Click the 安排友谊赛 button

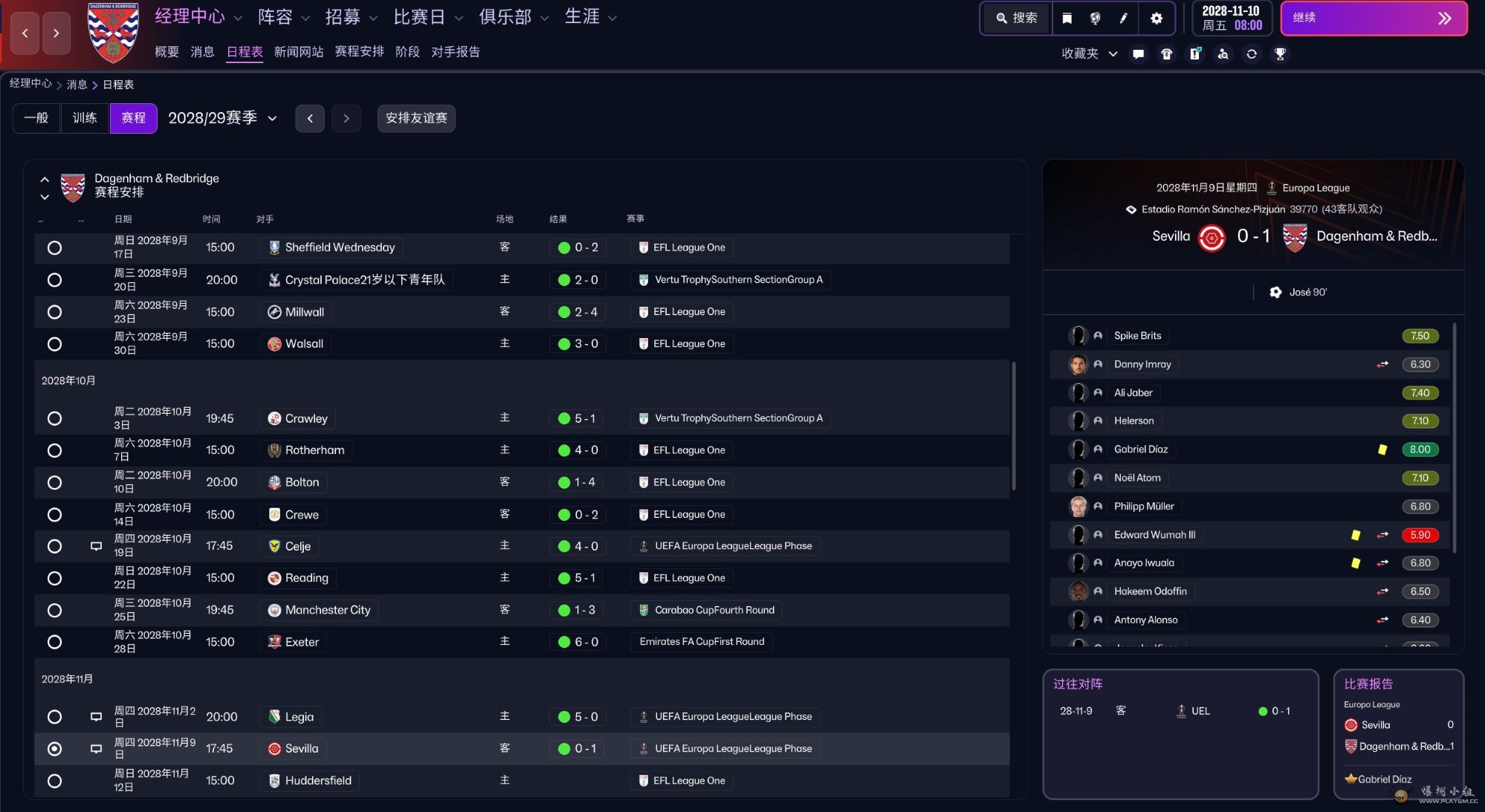[x=416, y=118]
